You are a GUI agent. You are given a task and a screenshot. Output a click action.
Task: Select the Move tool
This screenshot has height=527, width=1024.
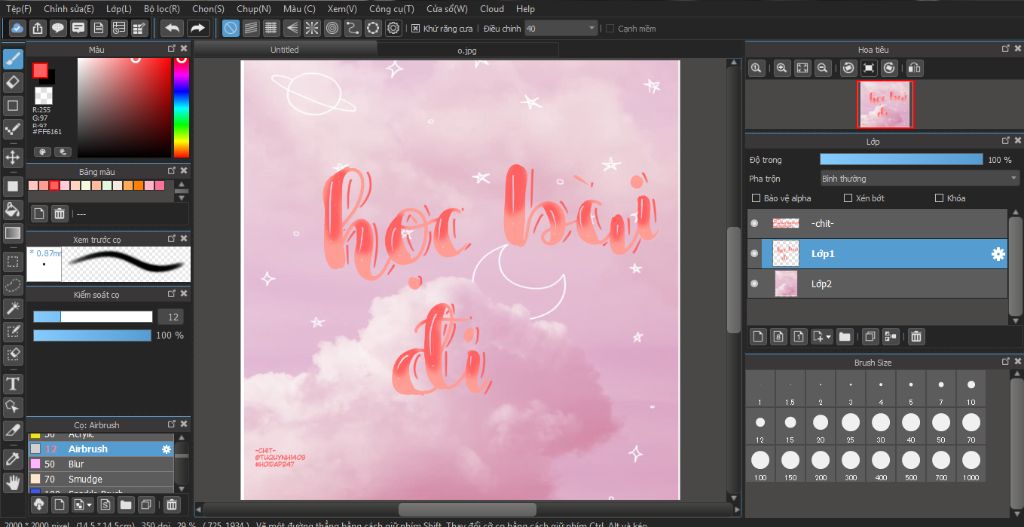[x=12, y=157]
